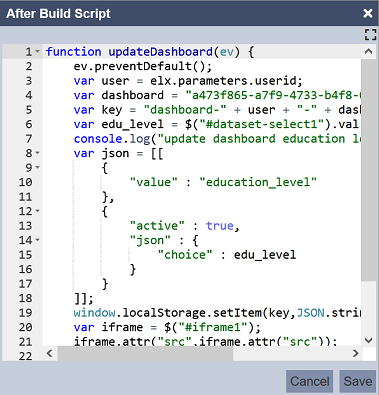Click the "education_level" string in line 10
This screenshot has width=379, height=395.
tap(258, 182)
